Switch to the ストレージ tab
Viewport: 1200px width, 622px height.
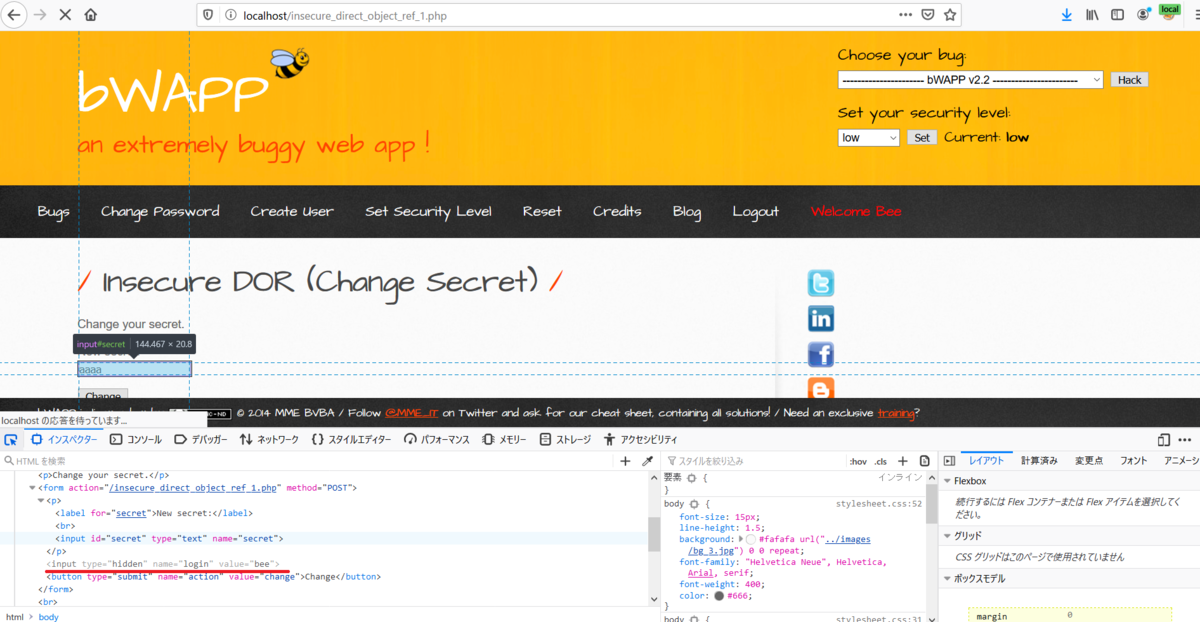(x=565, y=439)
